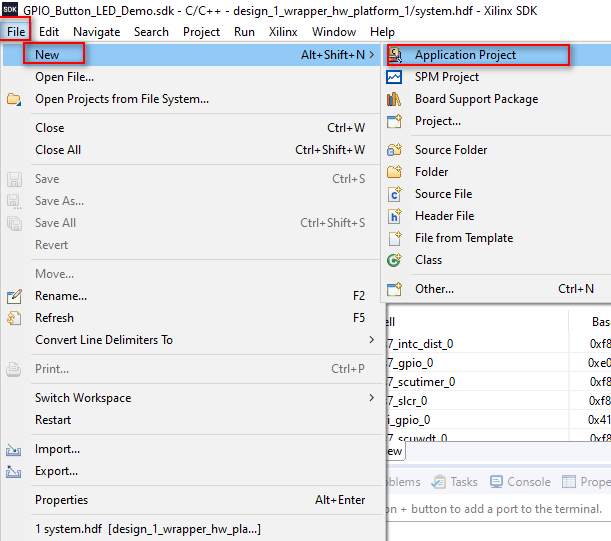Click the Board Support Package icon

click(x=395, y=99)
